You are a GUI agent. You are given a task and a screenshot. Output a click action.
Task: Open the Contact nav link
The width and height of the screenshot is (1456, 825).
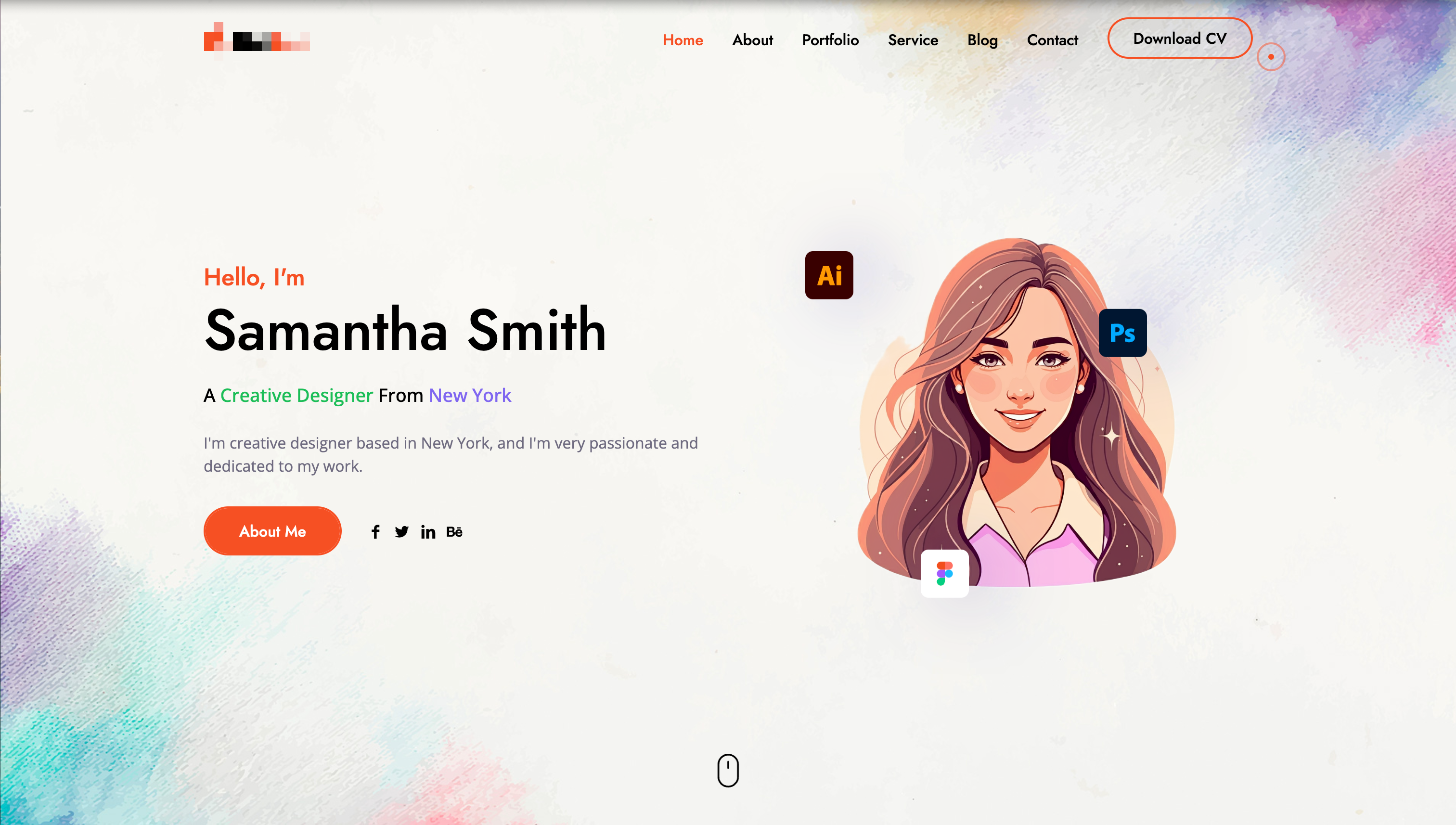tap(1052, 40)
